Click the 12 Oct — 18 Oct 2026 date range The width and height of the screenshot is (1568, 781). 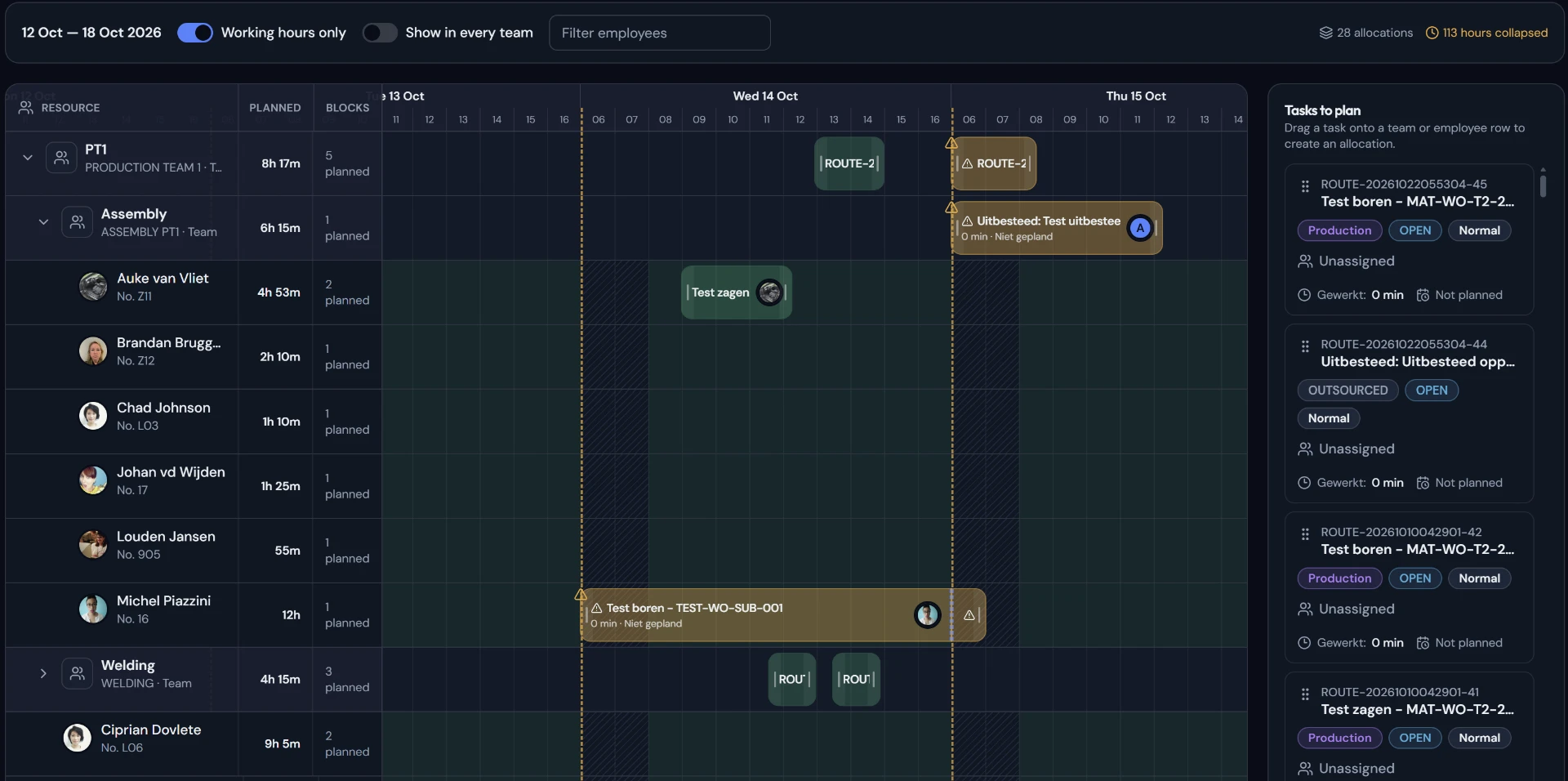click(x=91, y=33)
